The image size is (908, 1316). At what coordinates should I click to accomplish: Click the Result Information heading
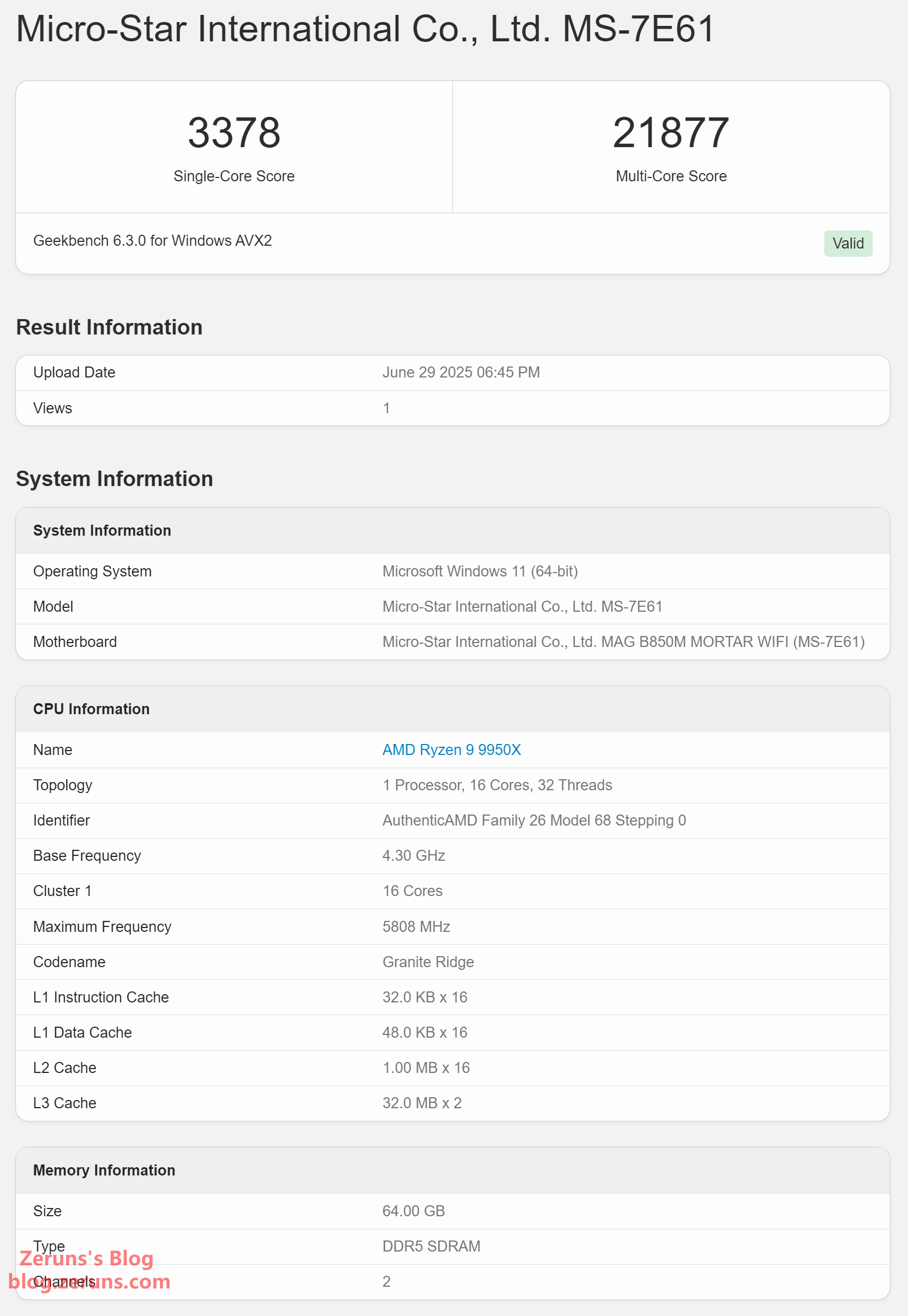point(109,327)
